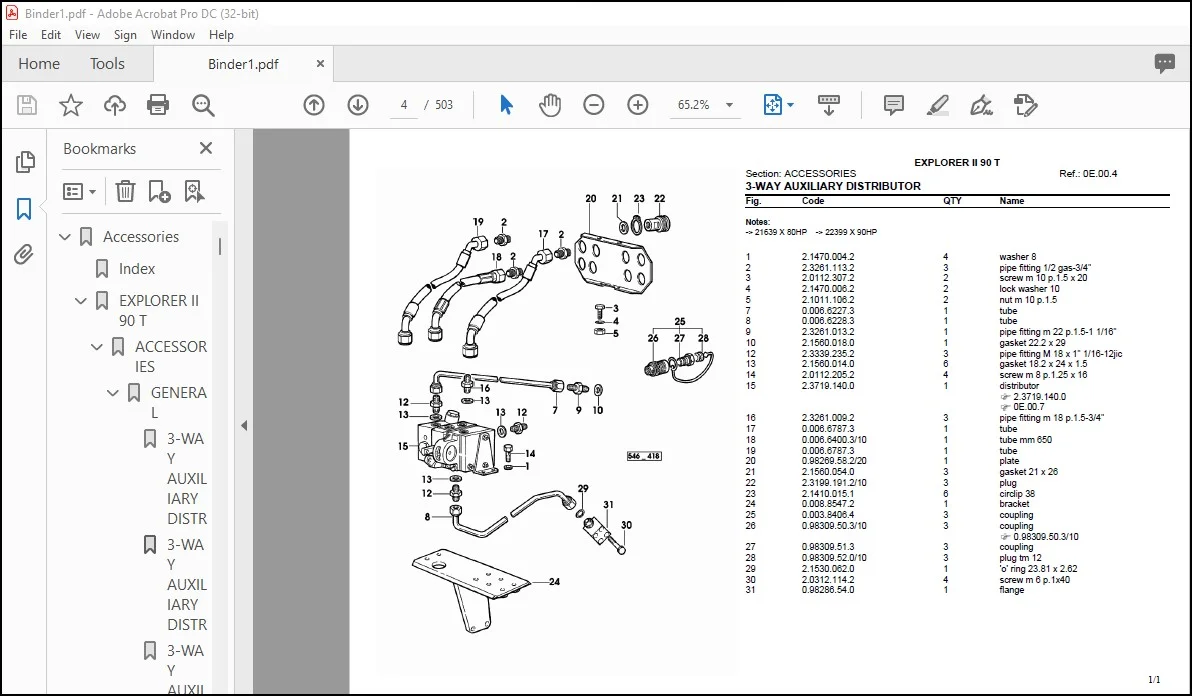Screen dimensions: 1192x696
Task: Zoom in with the plus button
Action: (x=638, y=105)
